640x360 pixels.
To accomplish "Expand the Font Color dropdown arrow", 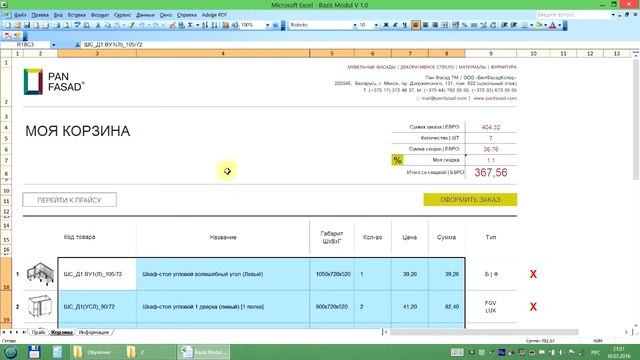I will point(560,25).
